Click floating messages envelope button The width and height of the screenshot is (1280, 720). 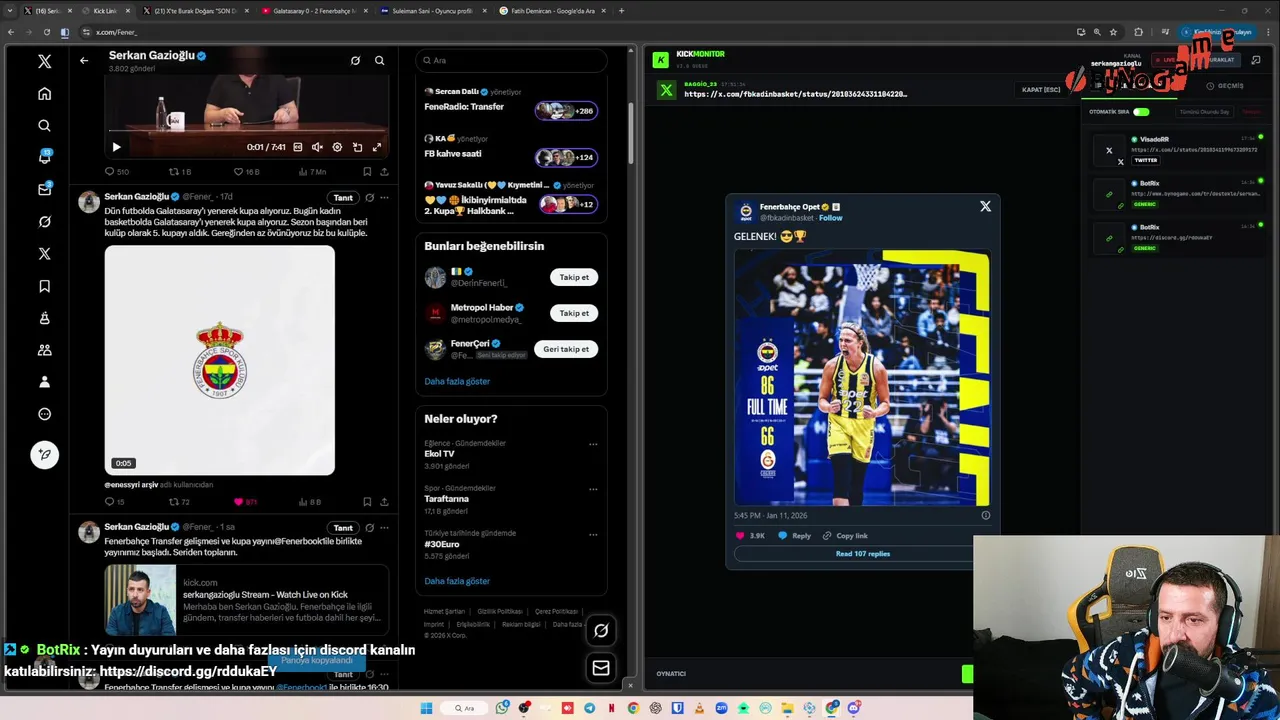click(x=601, y=668)
